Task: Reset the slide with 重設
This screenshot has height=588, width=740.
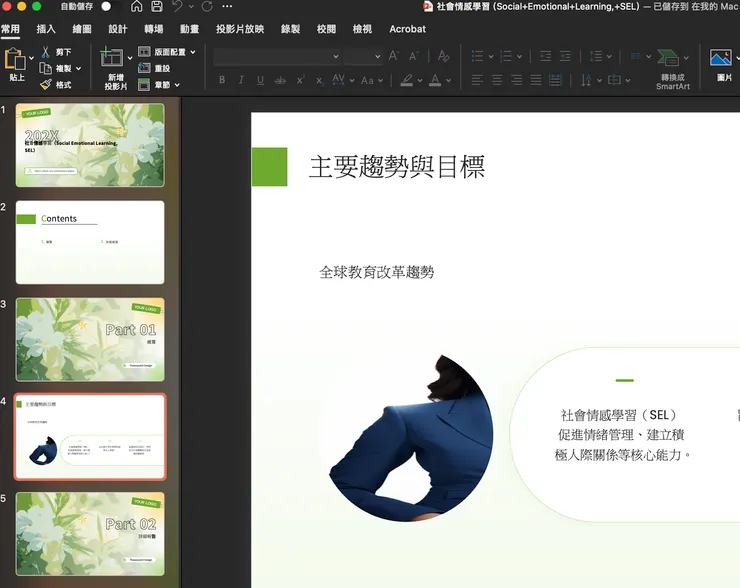Action: click(154, 68)
